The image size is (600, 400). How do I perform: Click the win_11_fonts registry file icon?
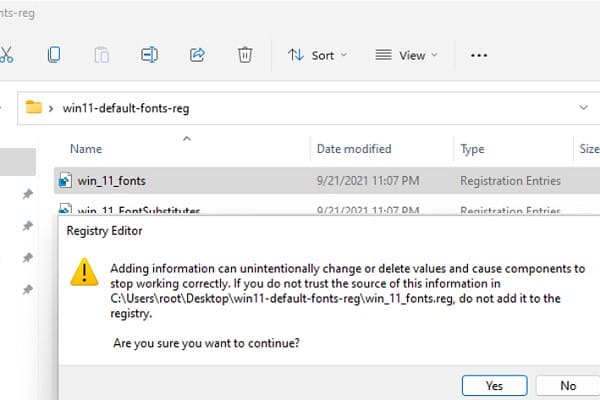pyautogui.click(x=65, y=181)
